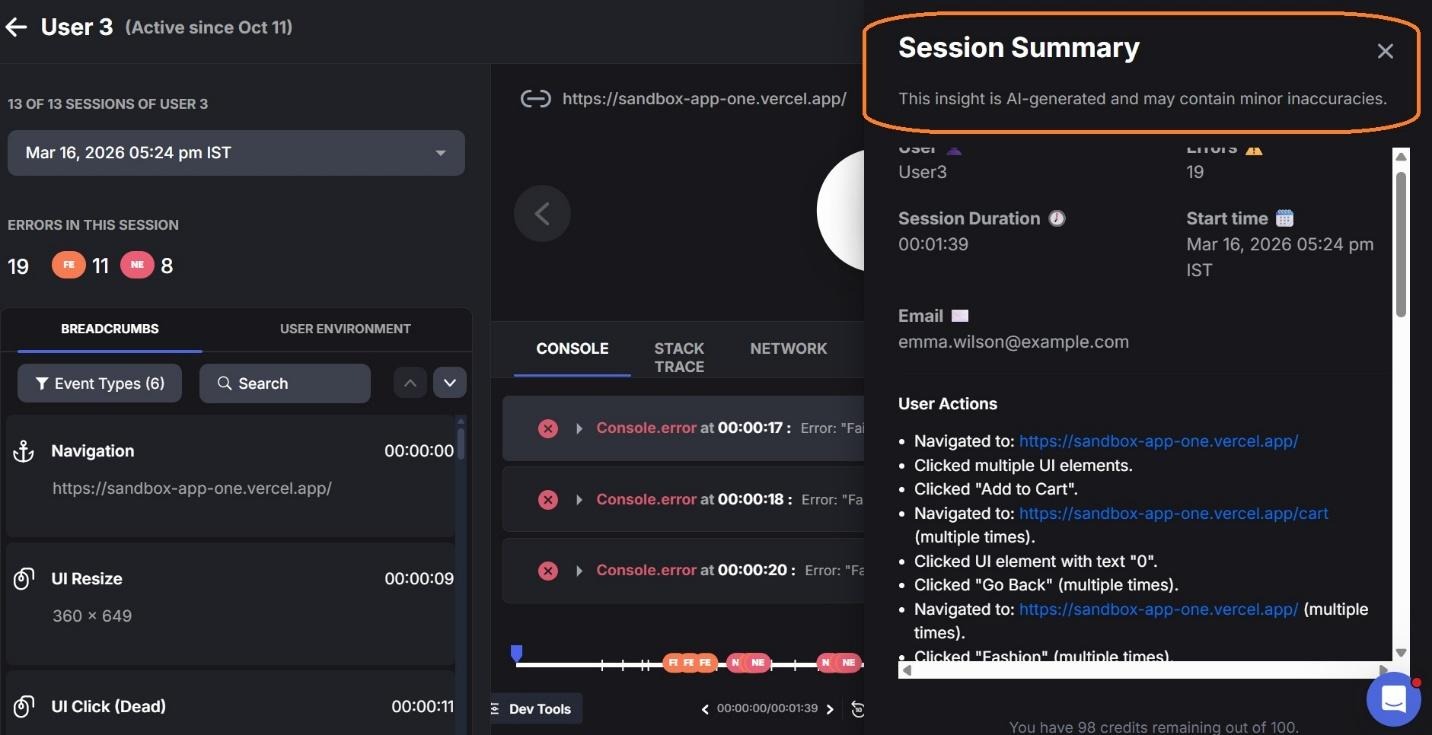1432x735 pixels.
Task: Click the clock icon beside Session Duration
Action: pos(1057,218)
